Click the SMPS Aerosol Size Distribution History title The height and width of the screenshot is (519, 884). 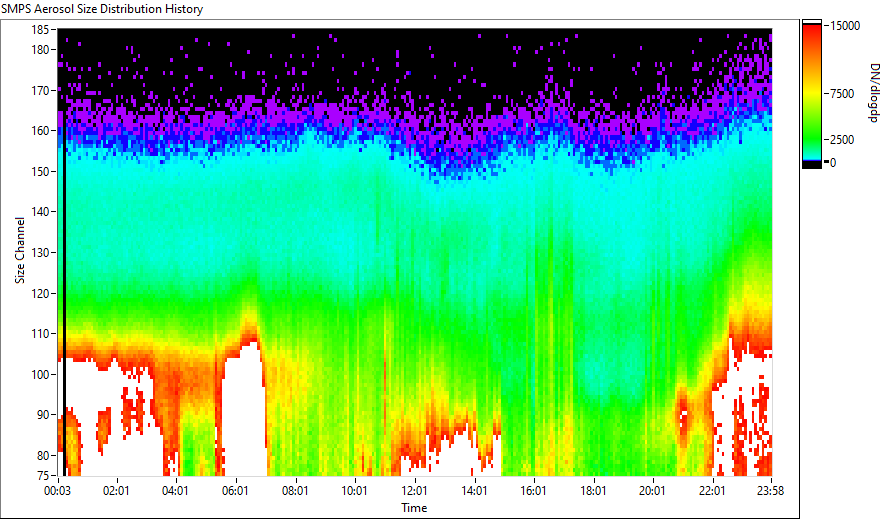tap(102, 9)
